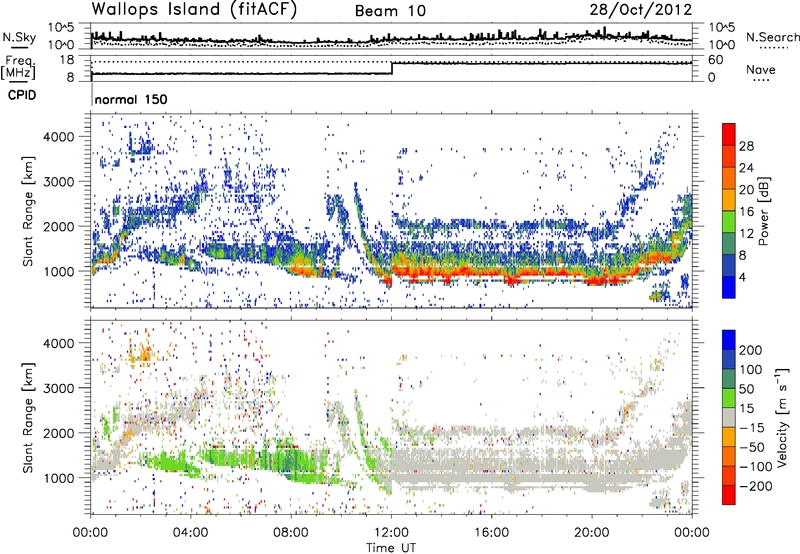Image resolution: width=800 pixels, height=554 pixels.
Task: Select the "16" power colorbar label
Action: click(x=746, y=212)
